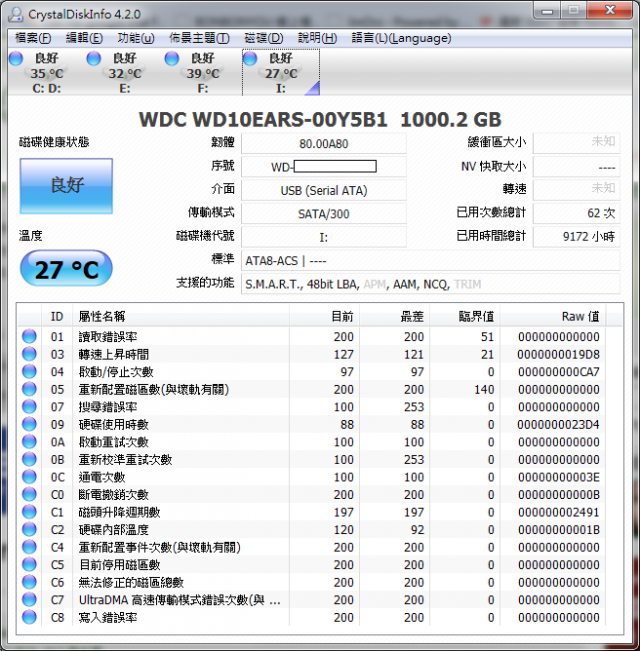The width and height of the screenshot is (640, 652).
Task: Click status orb for row 0A 啟動重試次數
Action: (x=29, y=442)
